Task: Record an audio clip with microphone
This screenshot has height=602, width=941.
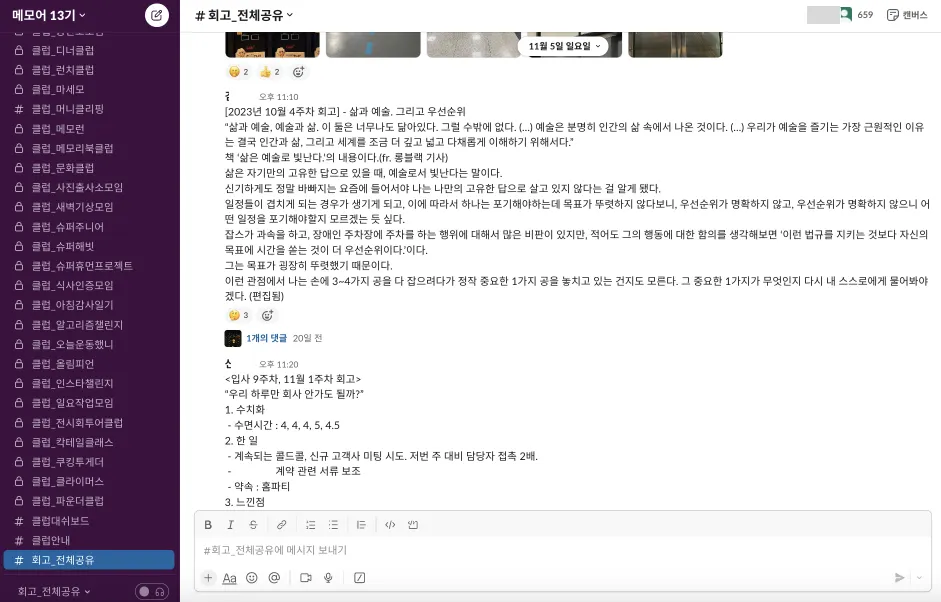Action: tap(328, 577)
